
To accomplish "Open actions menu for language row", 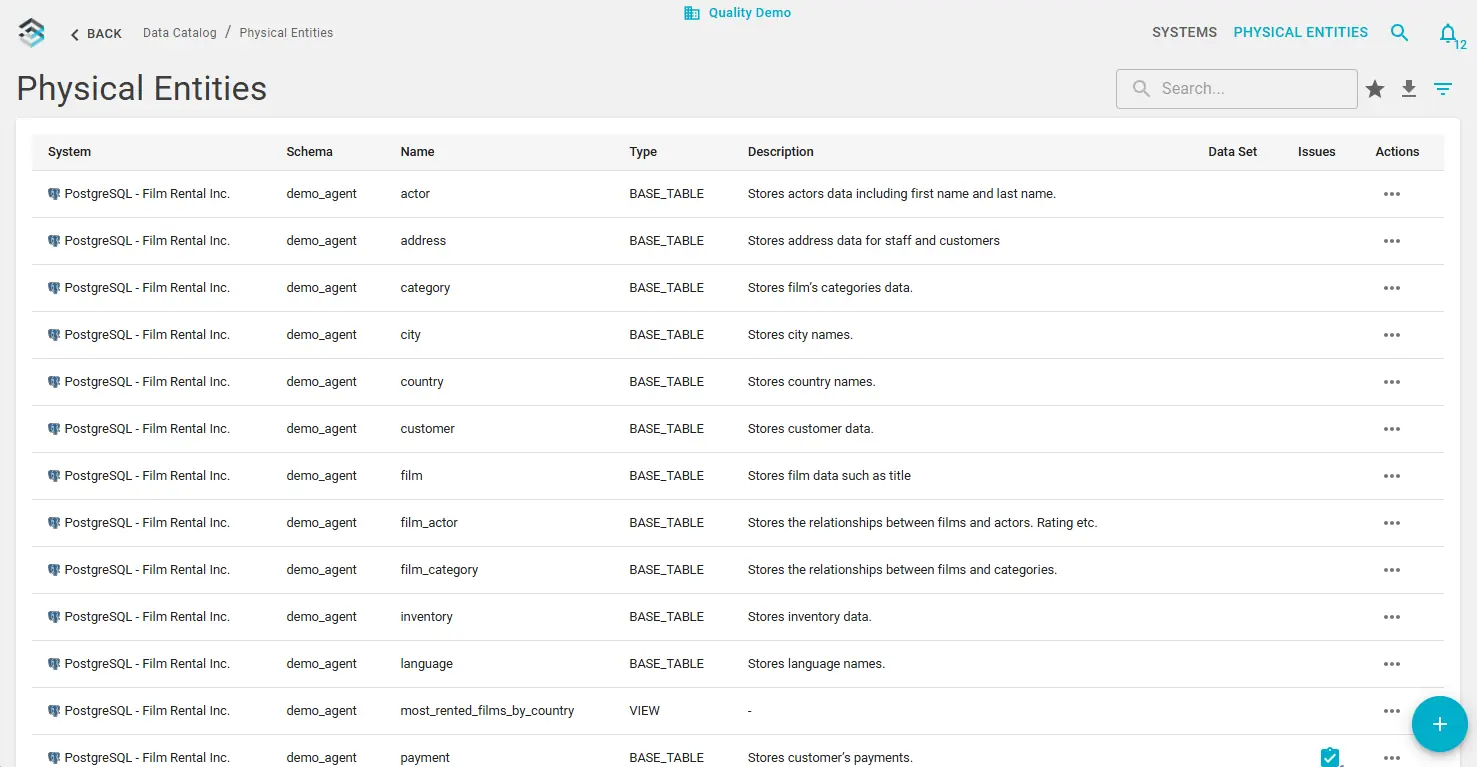I will click(x=1391, y=664).
